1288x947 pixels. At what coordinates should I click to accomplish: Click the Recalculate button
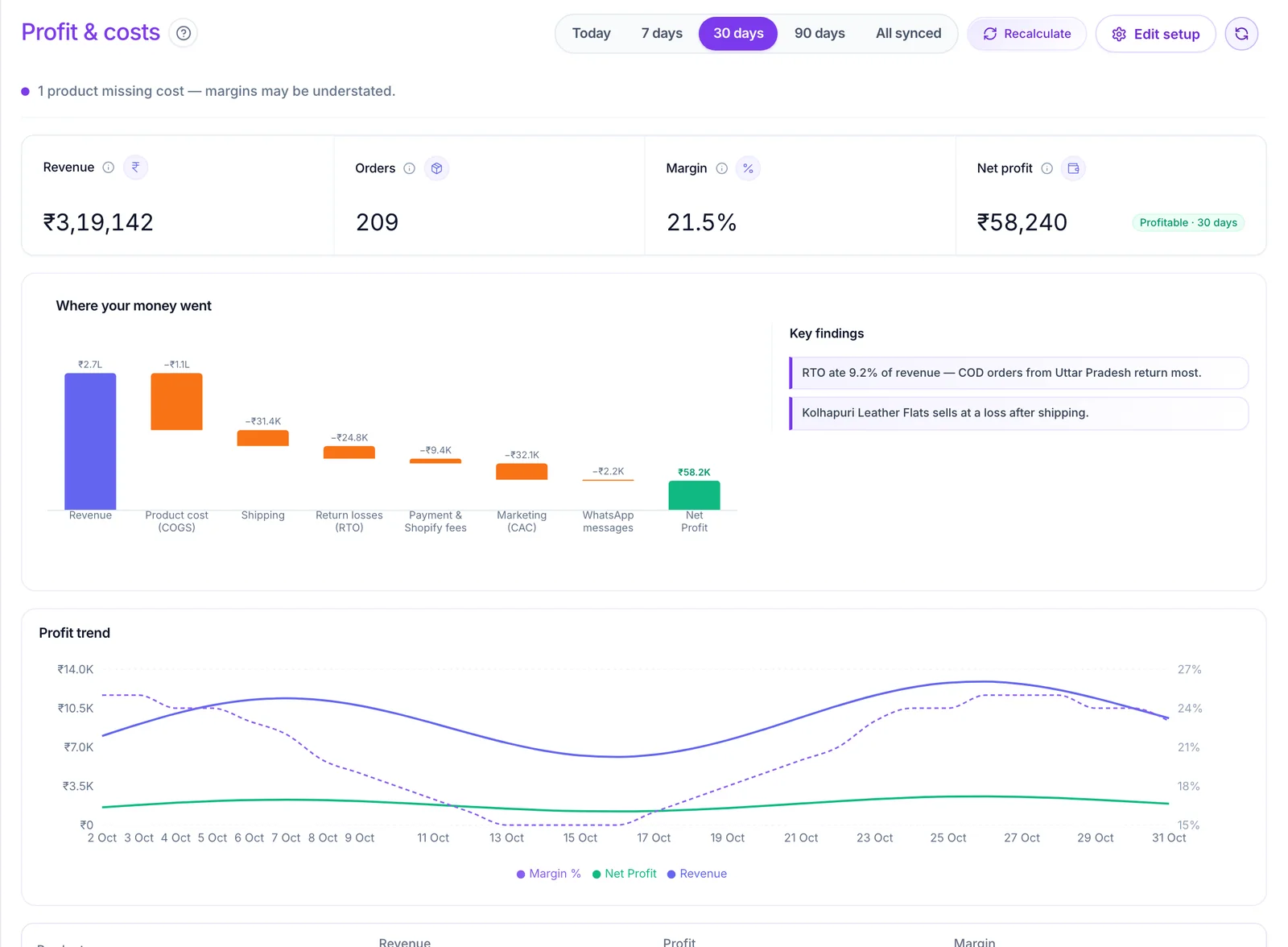1026,34
